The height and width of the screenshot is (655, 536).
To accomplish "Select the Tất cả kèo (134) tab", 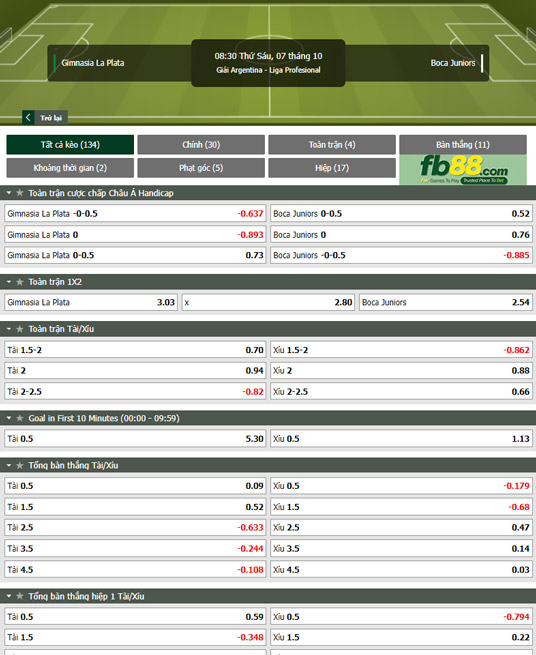I will 70,145.
